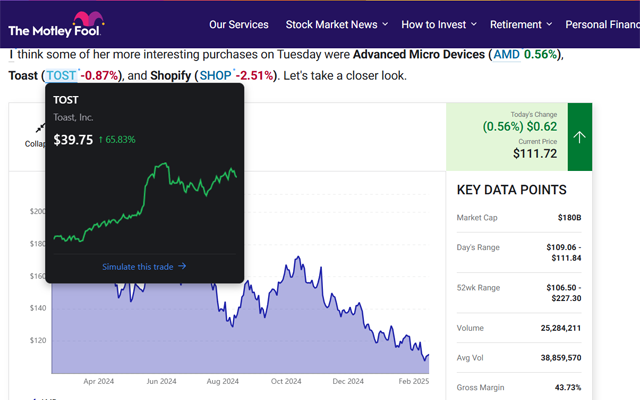Click the 52wk Range value
This screenshot has width=640, height=400.
(x=564, y=293)
